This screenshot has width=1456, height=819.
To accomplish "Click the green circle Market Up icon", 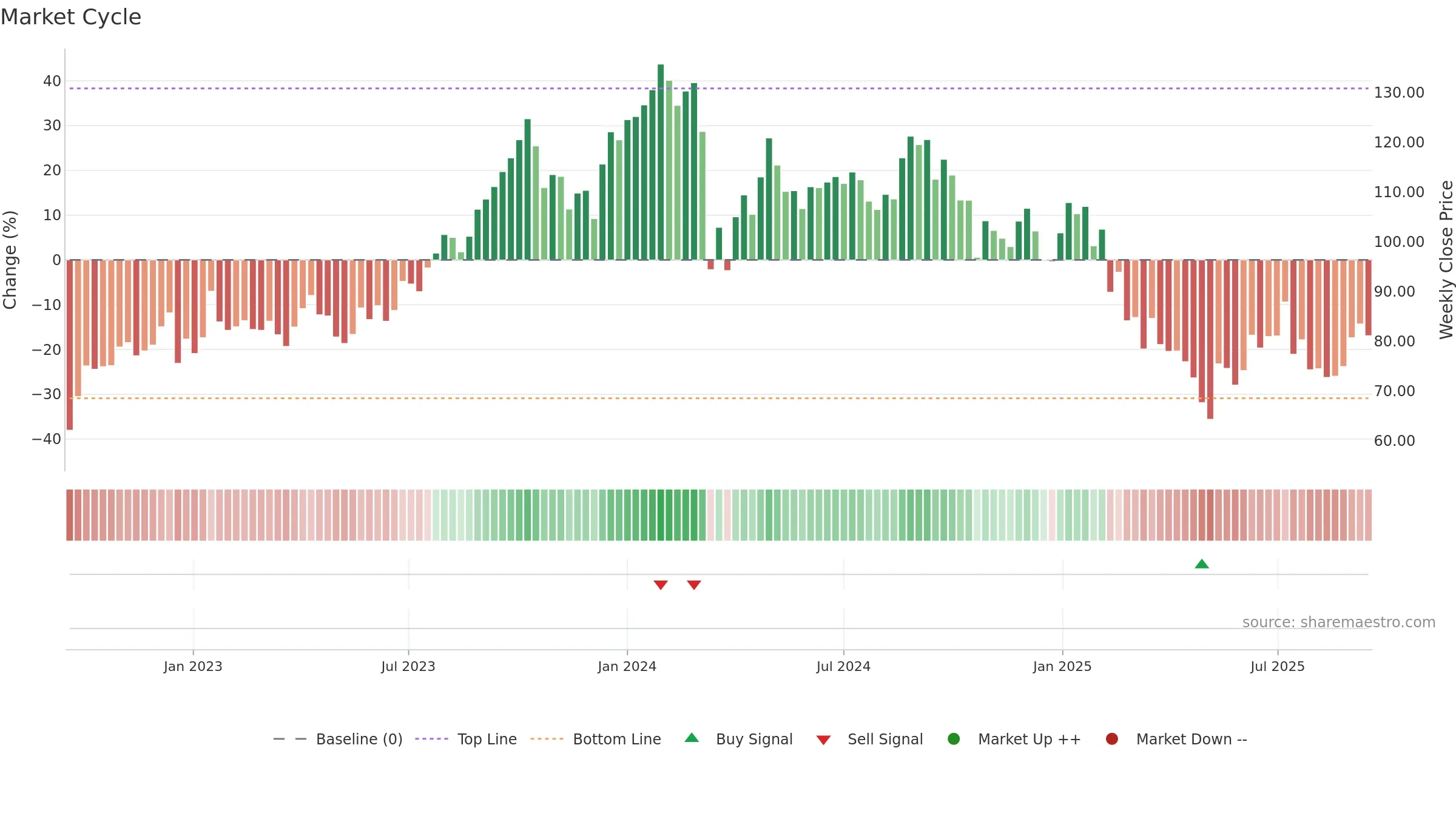I will pyautogui.click(x=954, y=739).
